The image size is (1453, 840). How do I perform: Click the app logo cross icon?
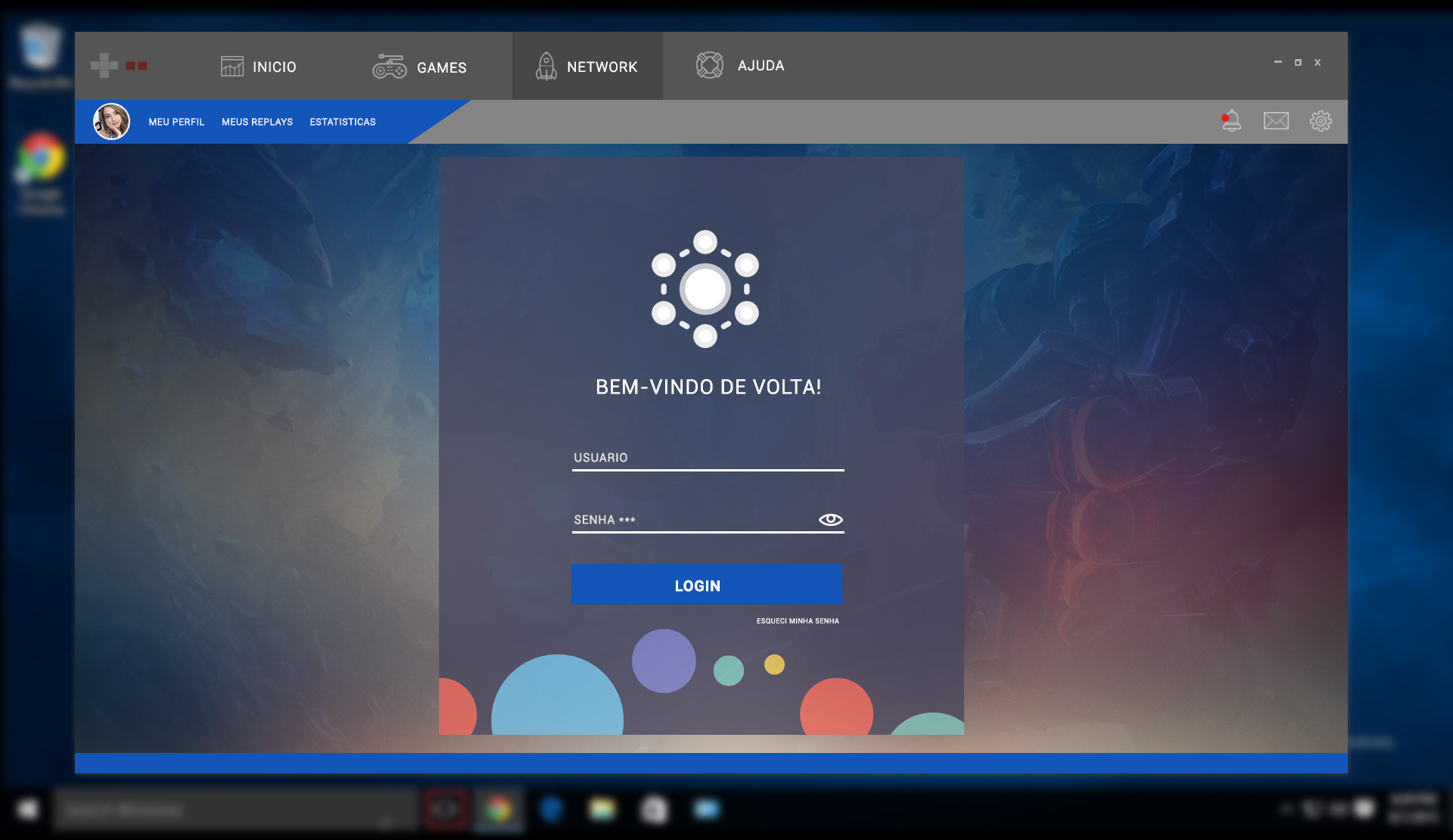(104, 66)
